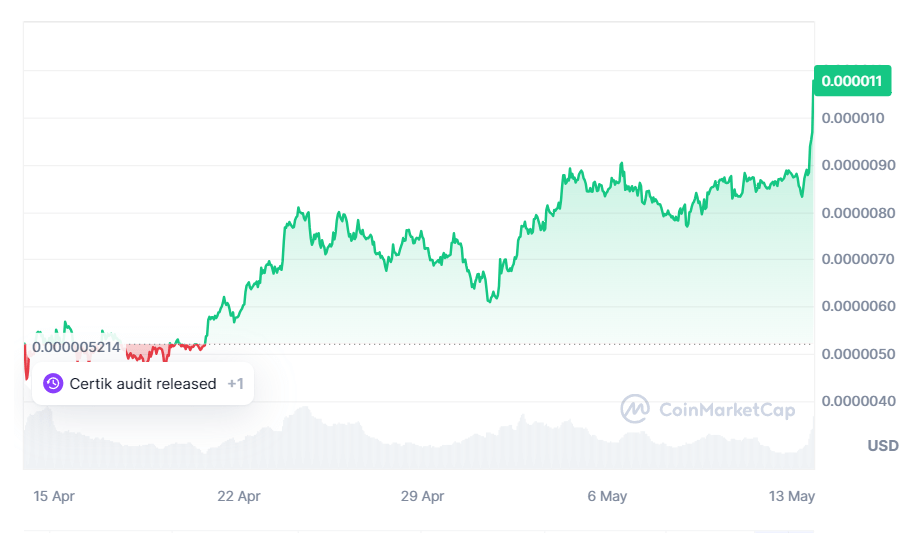Click the CoinMarketCap watermark text
The width and height of the screenshot is (917, 533).
(x=727, y=410)
